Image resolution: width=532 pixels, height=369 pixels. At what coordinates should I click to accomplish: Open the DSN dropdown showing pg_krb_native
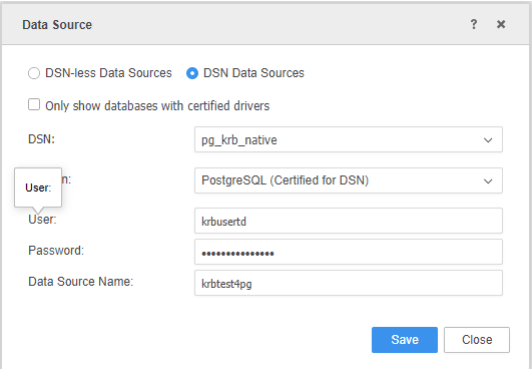coord(348,139)
